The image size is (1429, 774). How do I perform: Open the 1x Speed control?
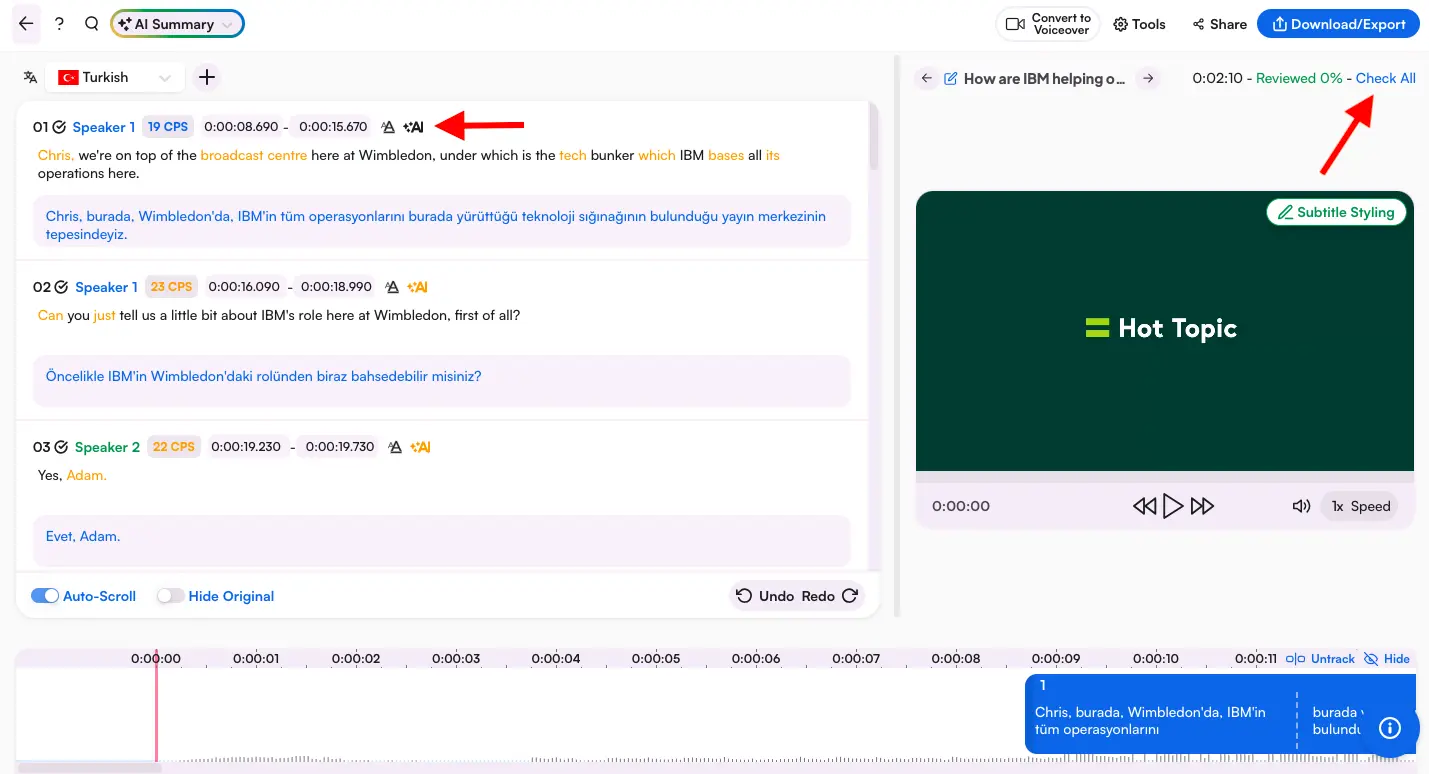tap(1361, 506)
